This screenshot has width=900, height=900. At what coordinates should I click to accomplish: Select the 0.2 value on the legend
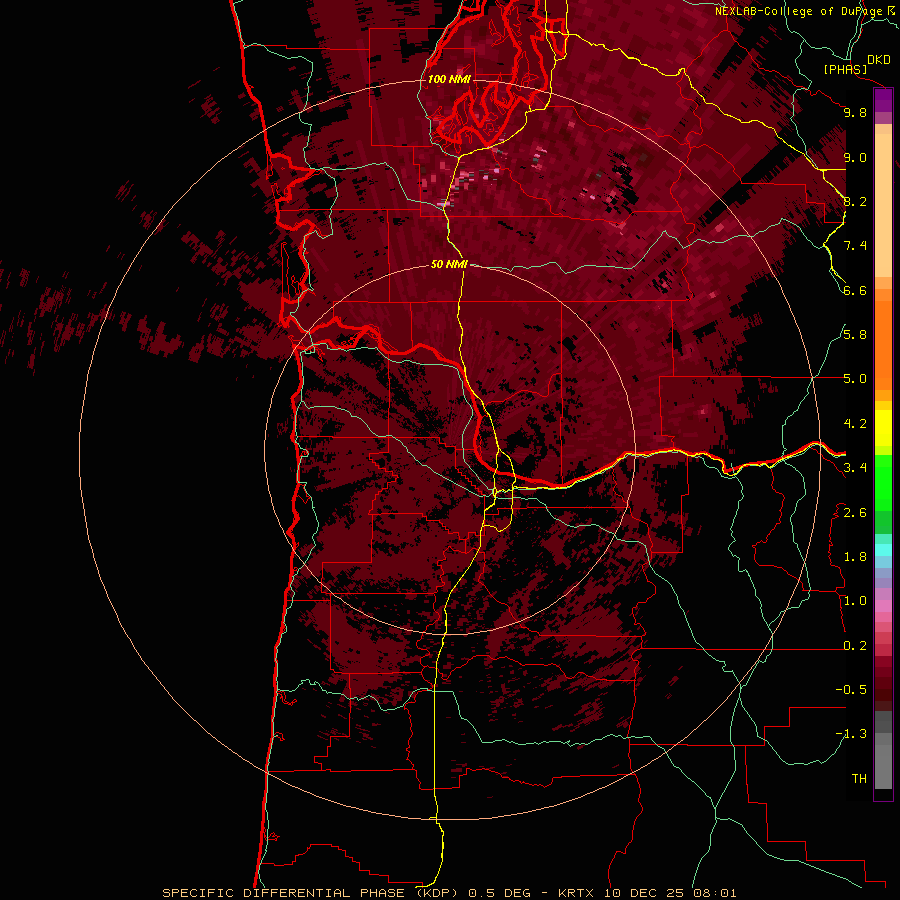tap(855, 646)
